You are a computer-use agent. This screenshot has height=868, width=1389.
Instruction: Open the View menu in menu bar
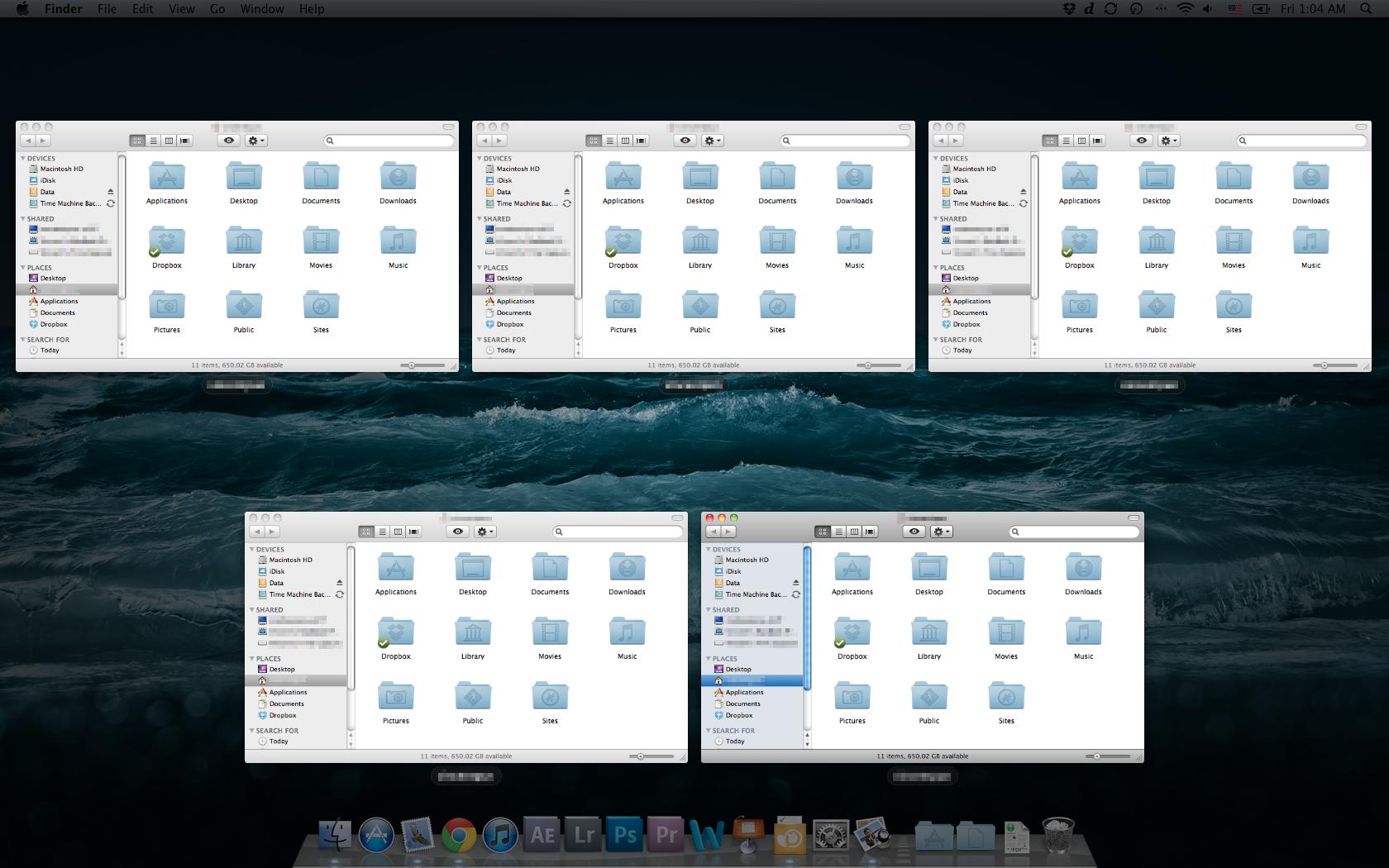tap(181, 9)
